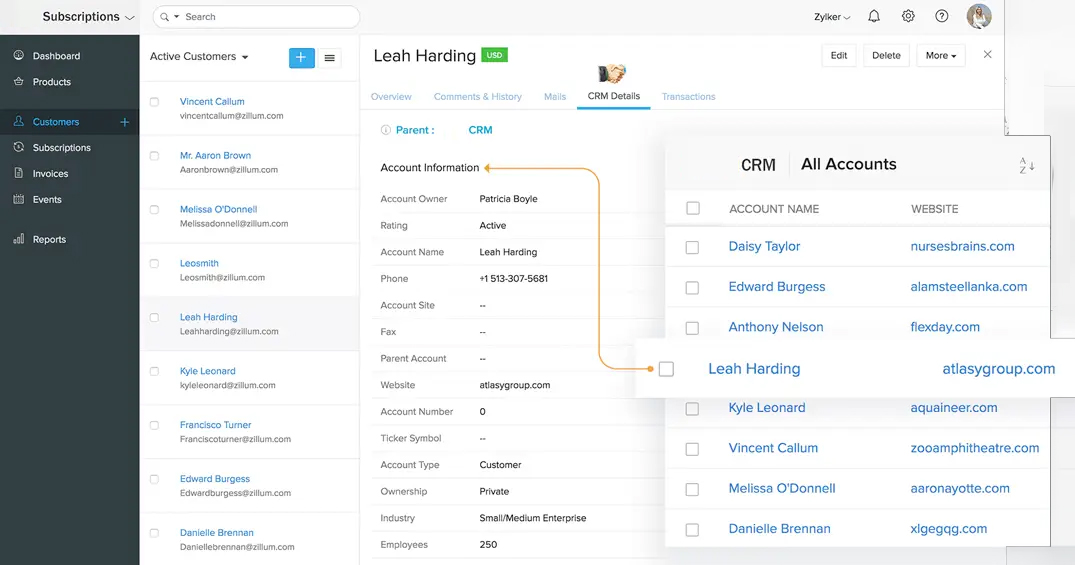
Task: Close the Leah Harding detail panel
Action: (987, 54)
